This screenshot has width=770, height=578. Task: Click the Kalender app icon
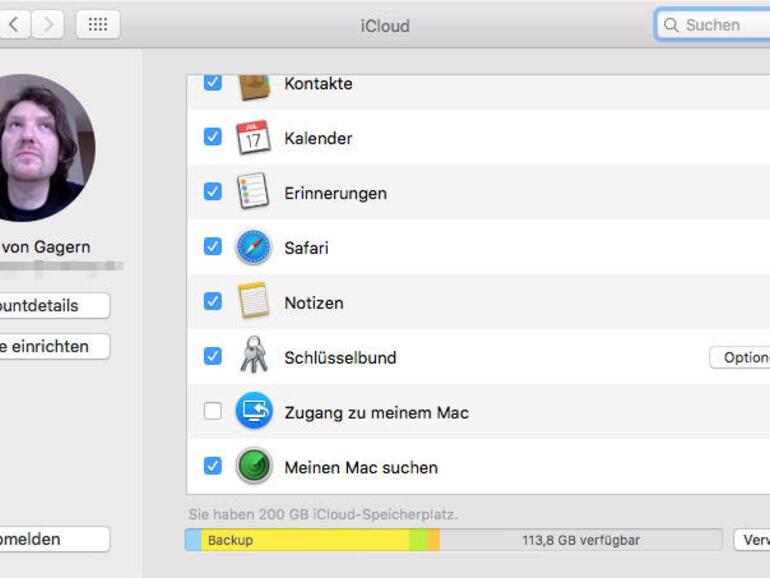point(253,138)
